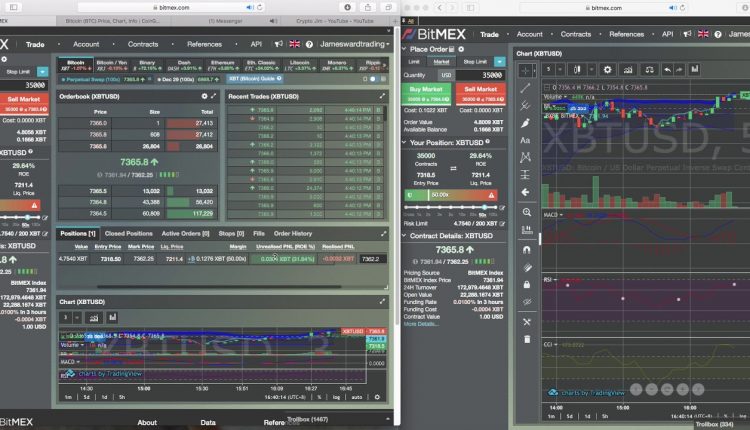Select the pitchfork tool in right chart toolbar
The height and width of the screenshot is (430, 750).
pyautogui.click(x=525, y=105)
